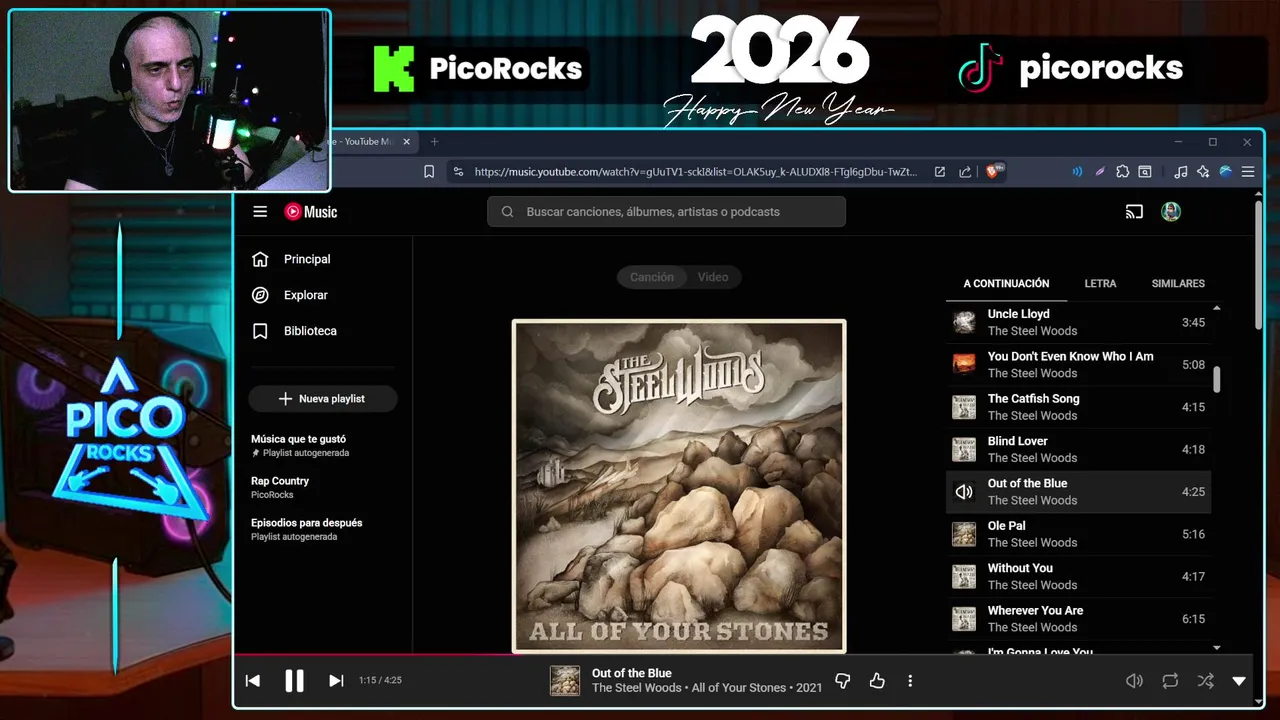Skip to the previous track
The image size is (1280, 720).
253,681
